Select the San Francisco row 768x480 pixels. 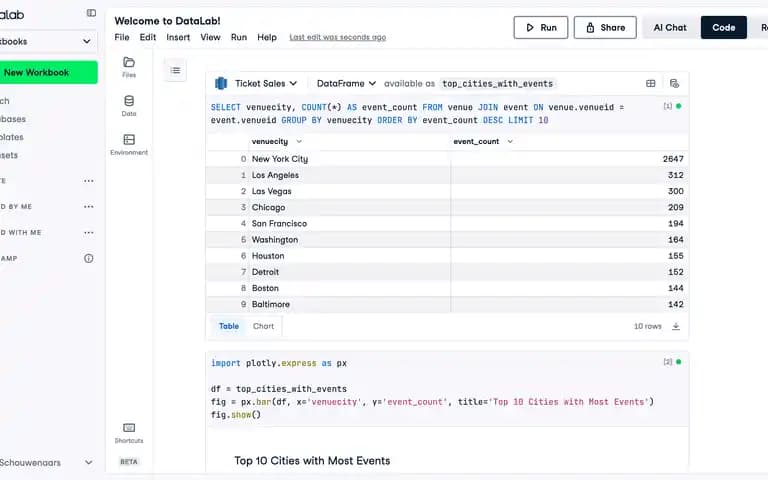coord(447,223)
